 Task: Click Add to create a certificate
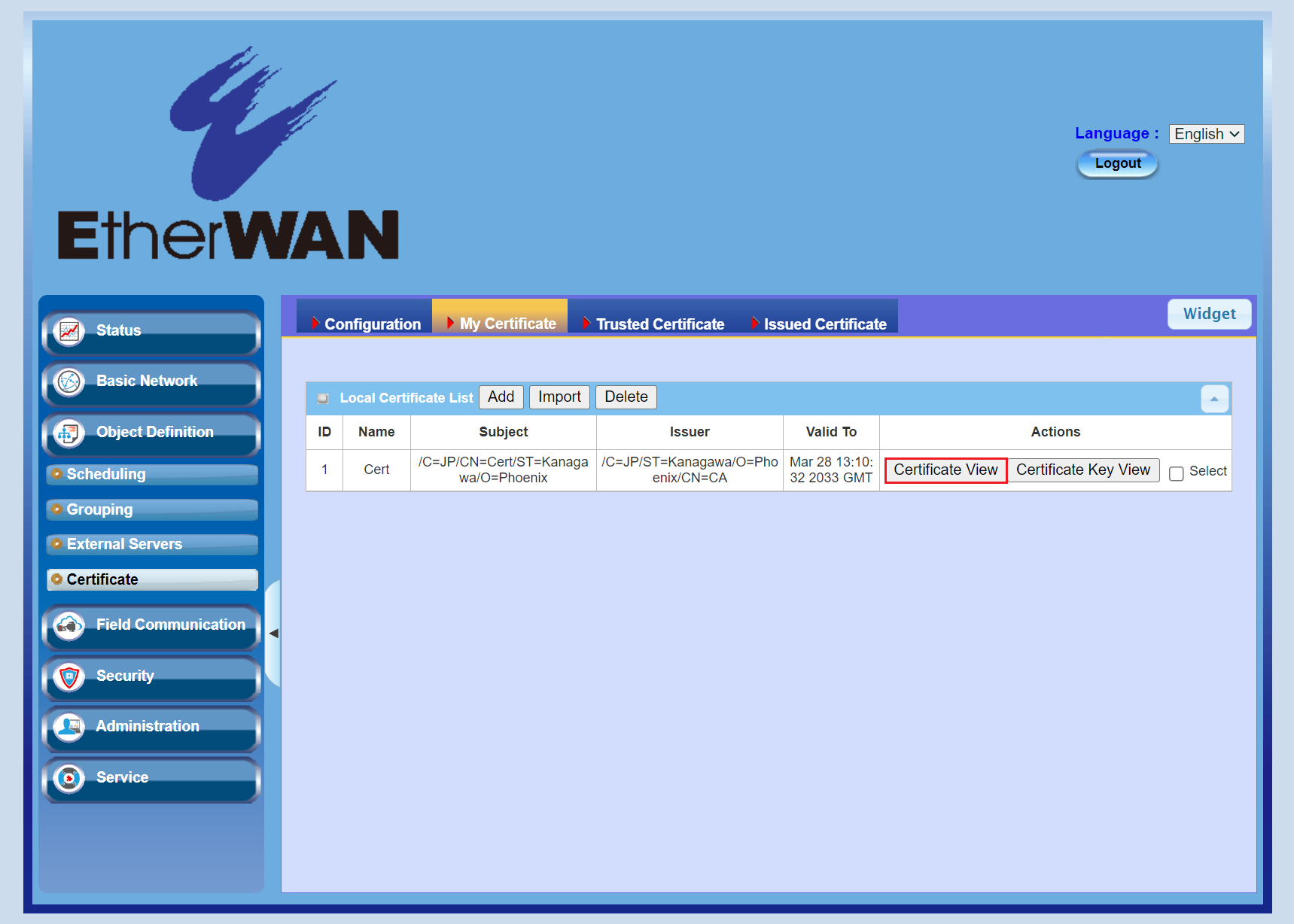click(501, 397)
